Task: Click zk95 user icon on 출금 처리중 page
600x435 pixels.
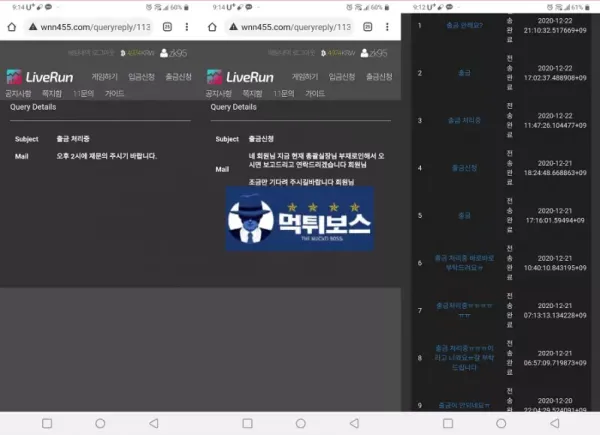Action: pyautogui.click(x=164, y=53)
